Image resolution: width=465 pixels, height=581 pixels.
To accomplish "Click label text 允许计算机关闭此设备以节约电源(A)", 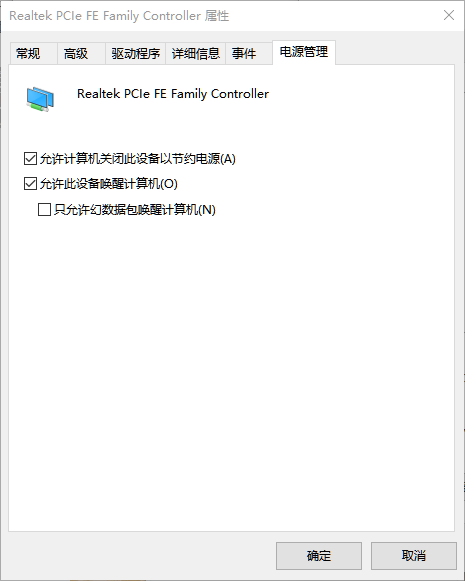I will [137, 159].
